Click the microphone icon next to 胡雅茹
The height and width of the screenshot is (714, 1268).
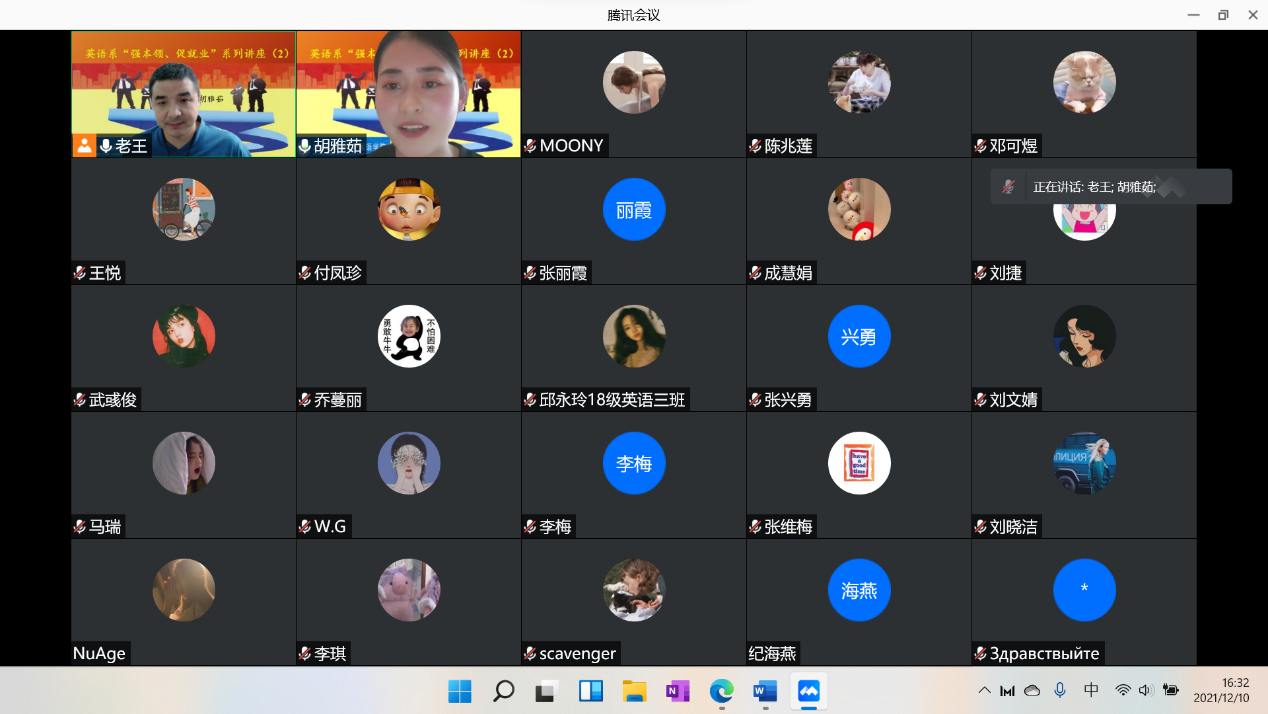(x=305, y=146)
